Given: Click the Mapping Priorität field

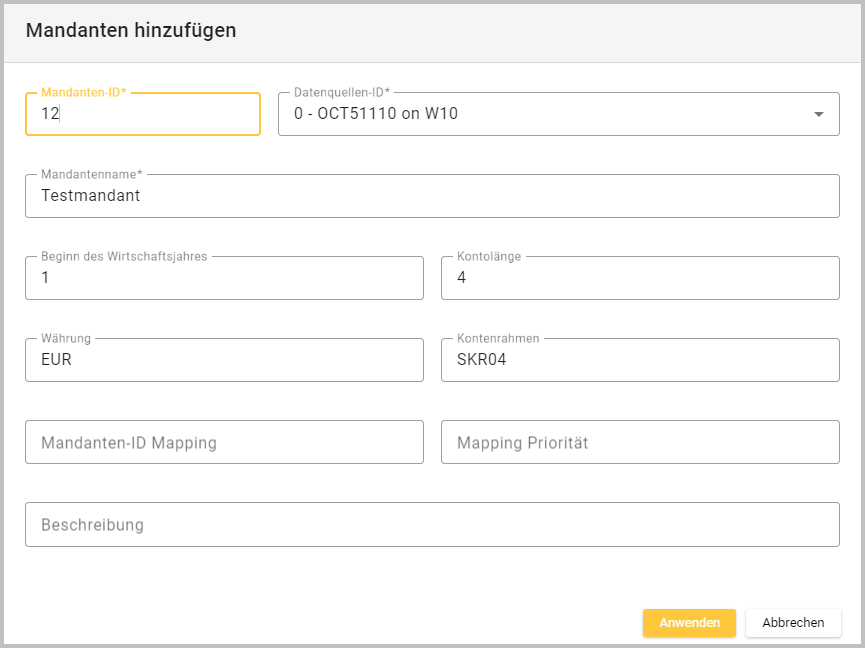Looking at the screenshot, I should pyautogui.click(x=640, y=442).
